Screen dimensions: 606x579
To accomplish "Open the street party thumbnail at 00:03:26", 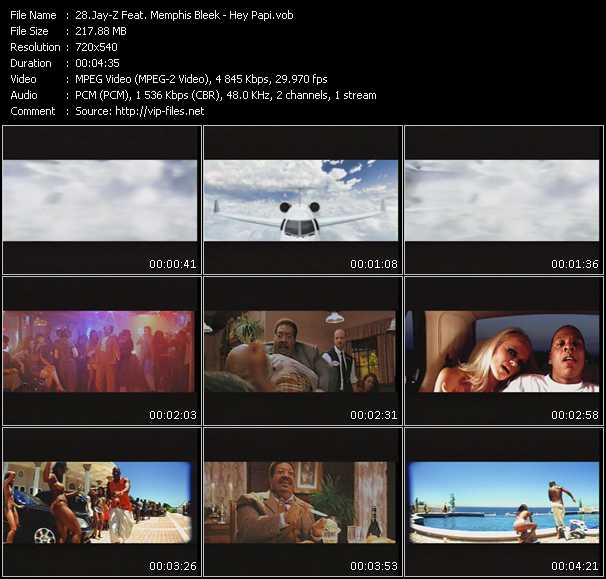I will 102,502.
